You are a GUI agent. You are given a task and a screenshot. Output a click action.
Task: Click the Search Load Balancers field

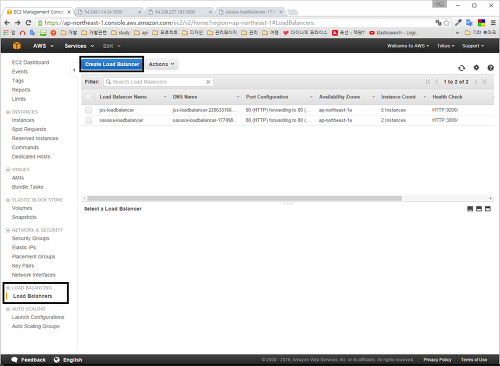tap(158, 82)
